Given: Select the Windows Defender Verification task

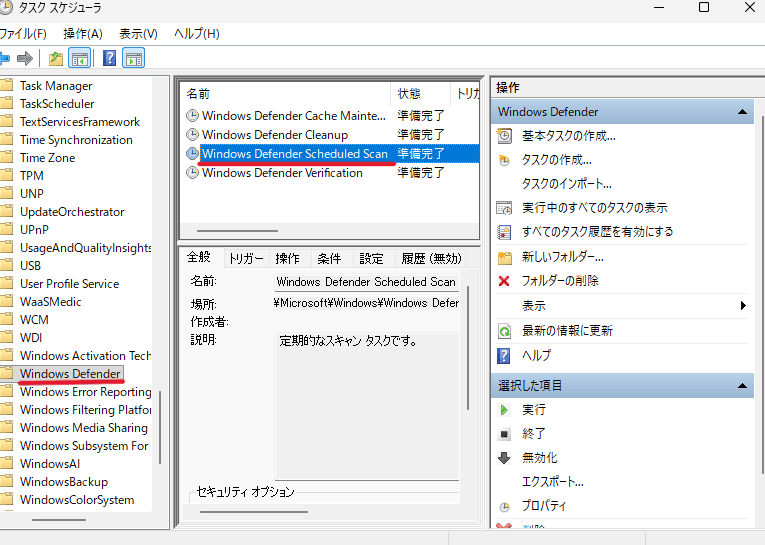Looking at the screenshot, I should pos(282,173).
